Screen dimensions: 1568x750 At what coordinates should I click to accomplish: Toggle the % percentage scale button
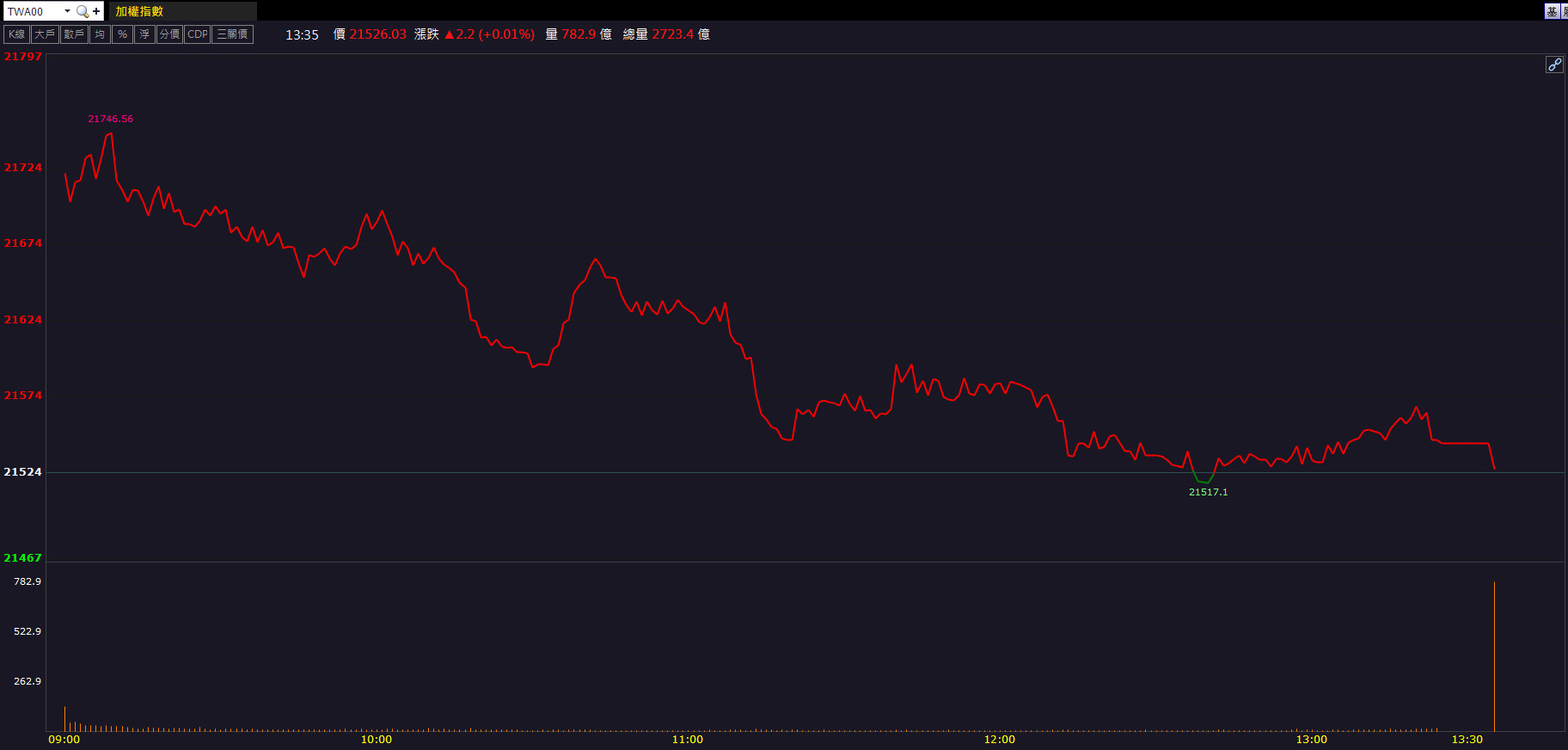coord(122,34)
